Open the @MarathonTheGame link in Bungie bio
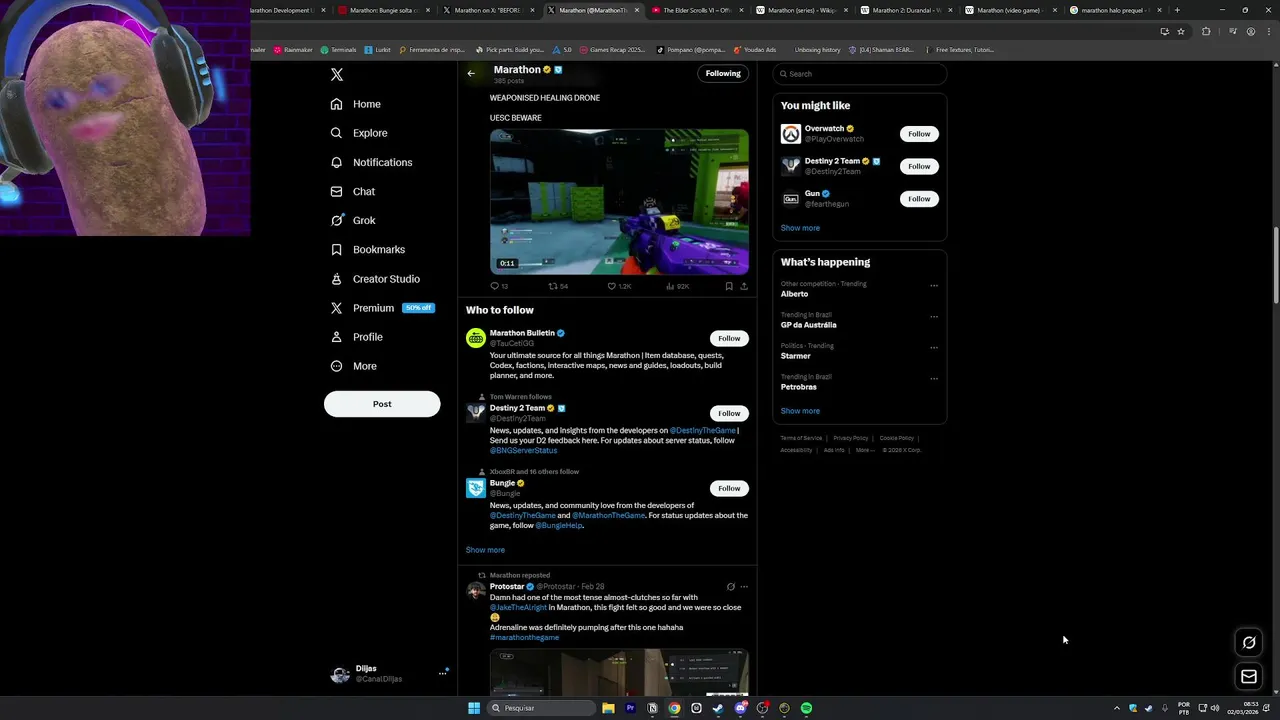The height and width of the screenshot is (720, 1280). [x=609, y=515]
